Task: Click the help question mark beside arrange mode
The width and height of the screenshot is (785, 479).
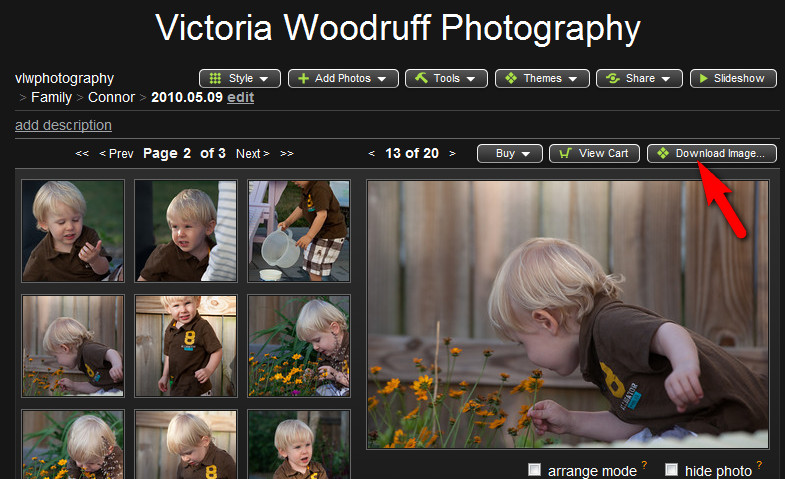Action: pyautogui.click(x=644, y=465)
